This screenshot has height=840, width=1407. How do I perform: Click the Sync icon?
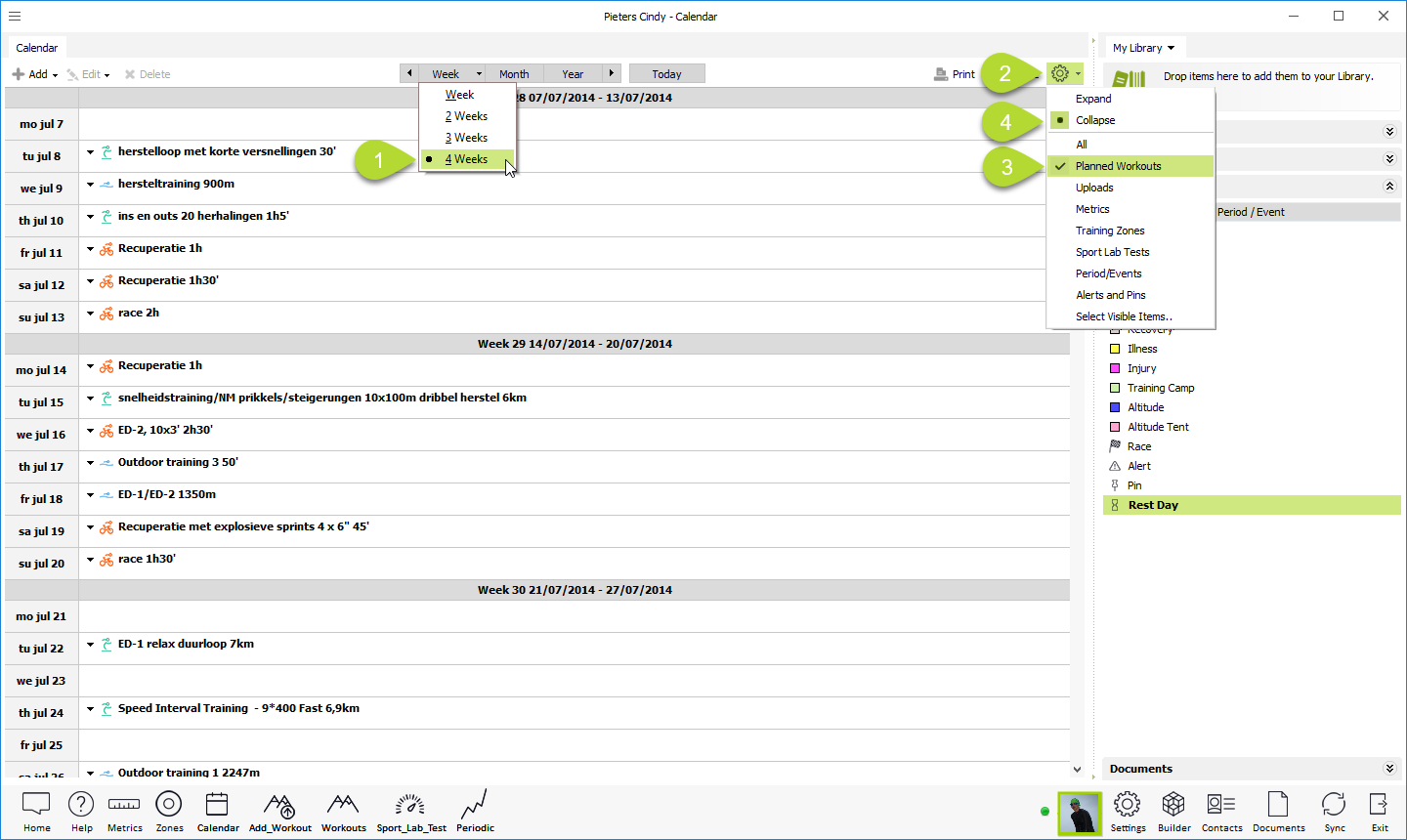point(1334,805)
